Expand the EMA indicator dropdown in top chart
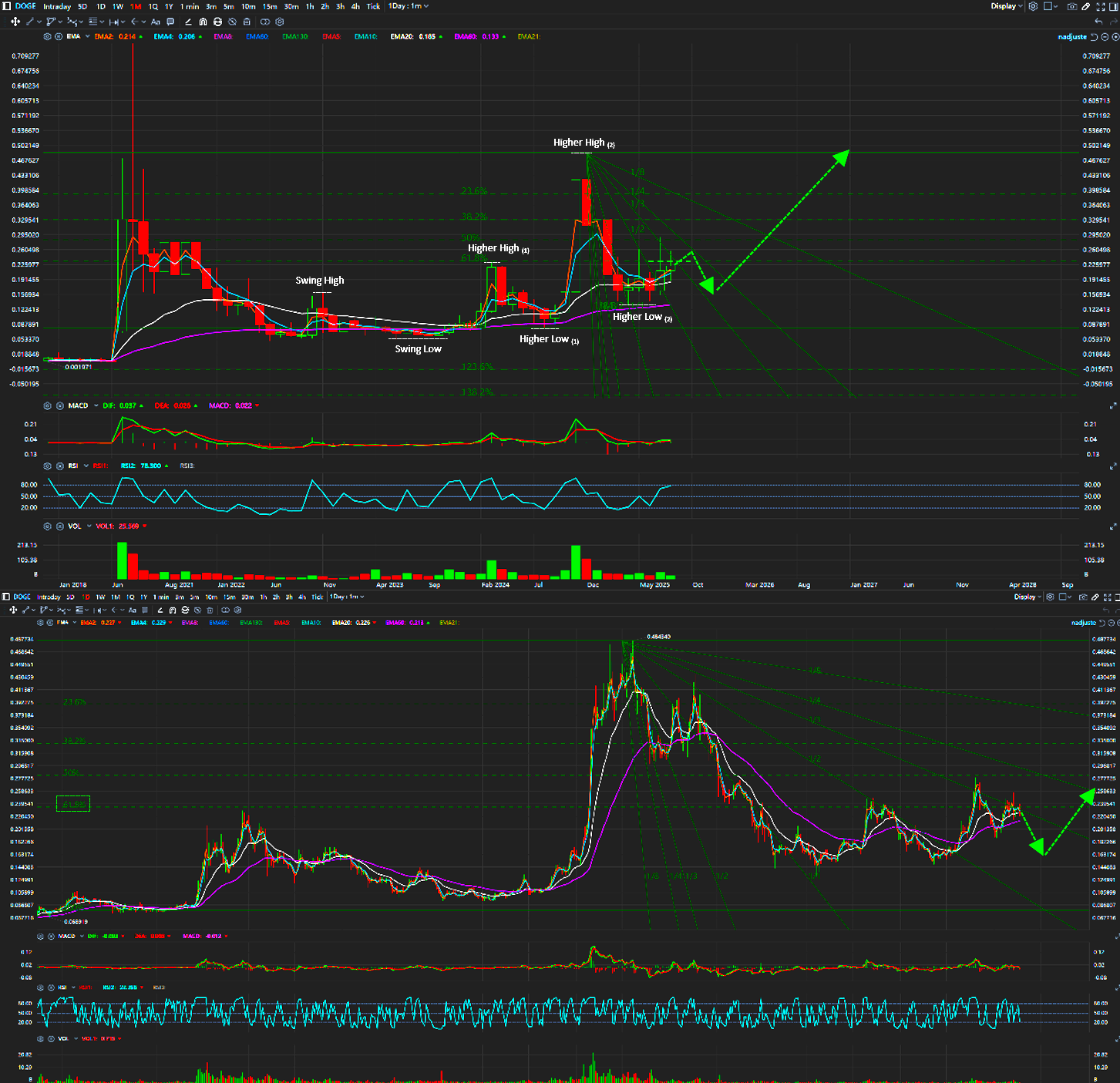This screenshot has height=1083, width=1120. 87,36
